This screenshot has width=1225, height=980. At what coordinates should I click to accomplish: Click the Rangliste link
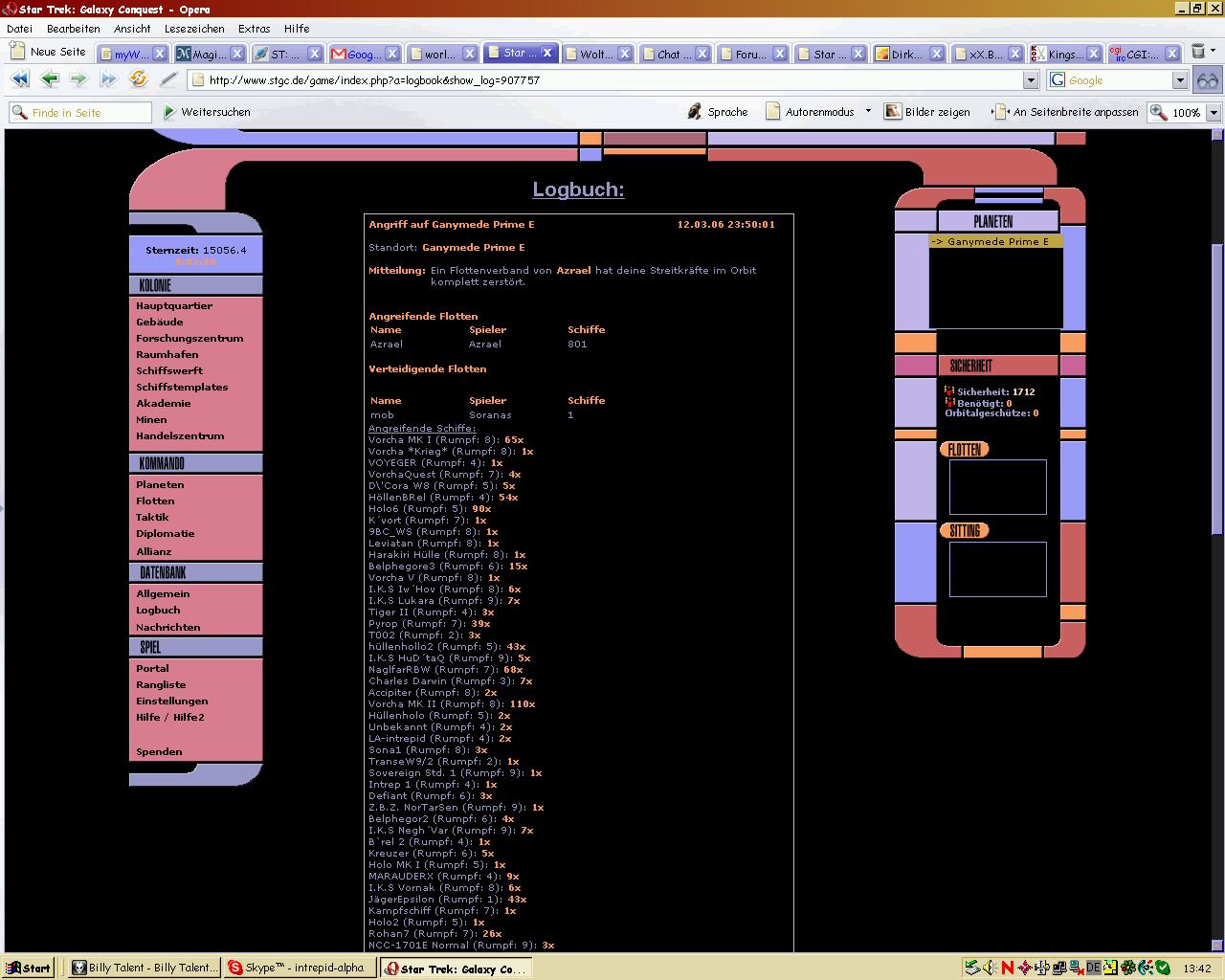point(161,685)
